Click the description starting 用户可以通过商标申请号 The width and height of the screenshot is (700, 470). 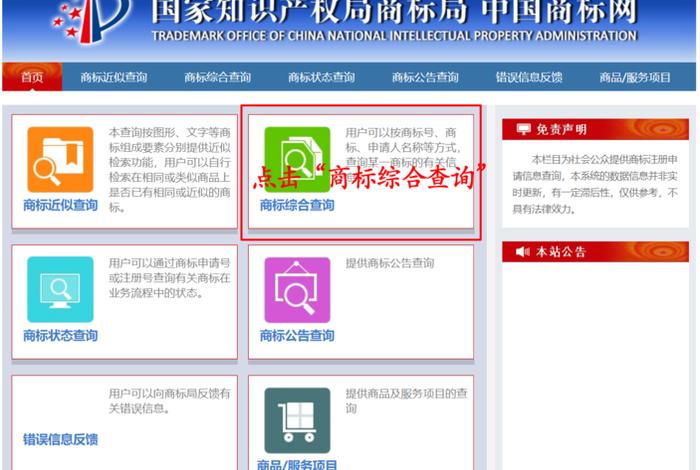tap(170, 278)
